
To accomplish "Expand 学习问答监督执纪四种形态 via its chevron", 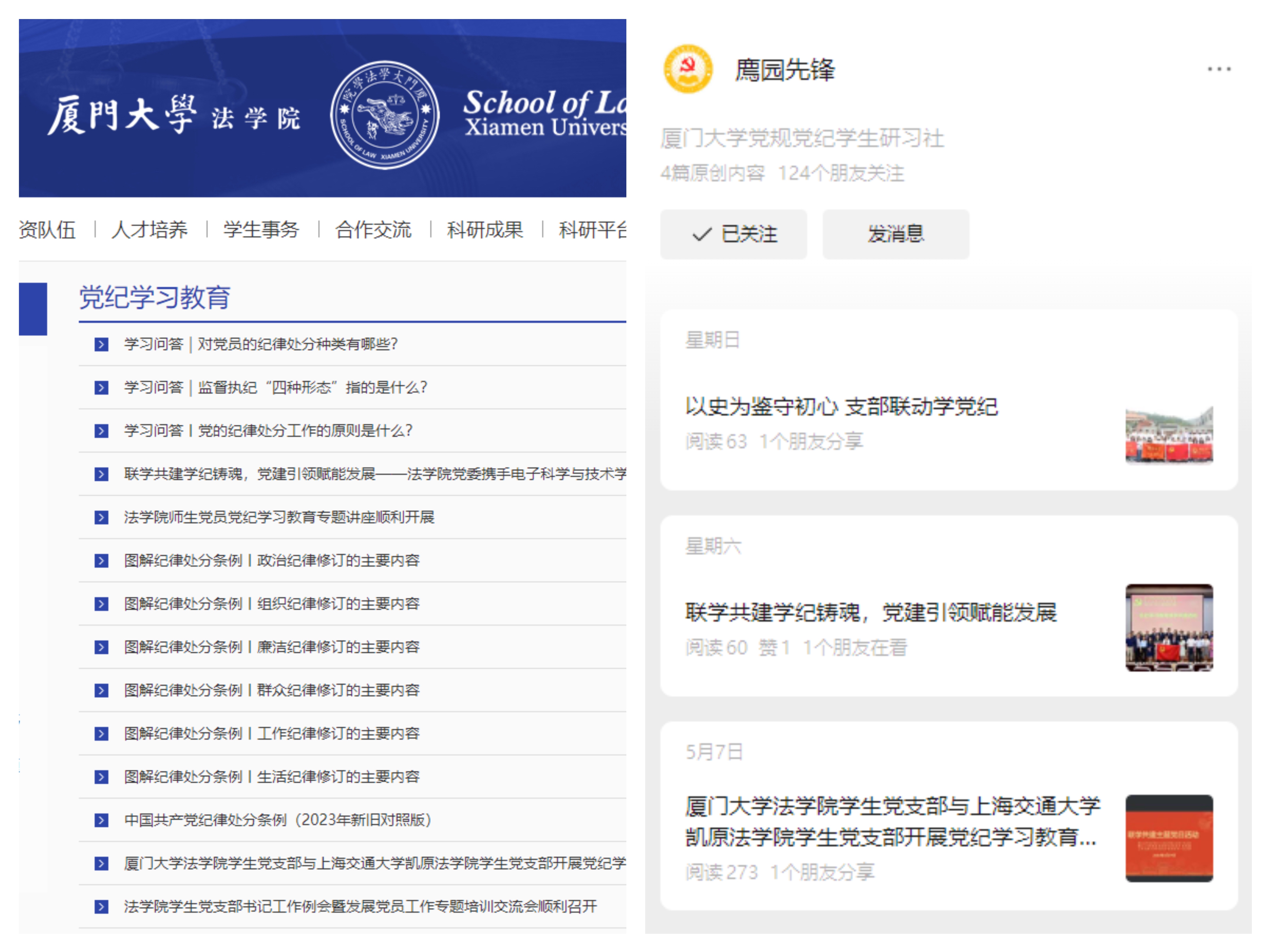I will click(101, 387).
